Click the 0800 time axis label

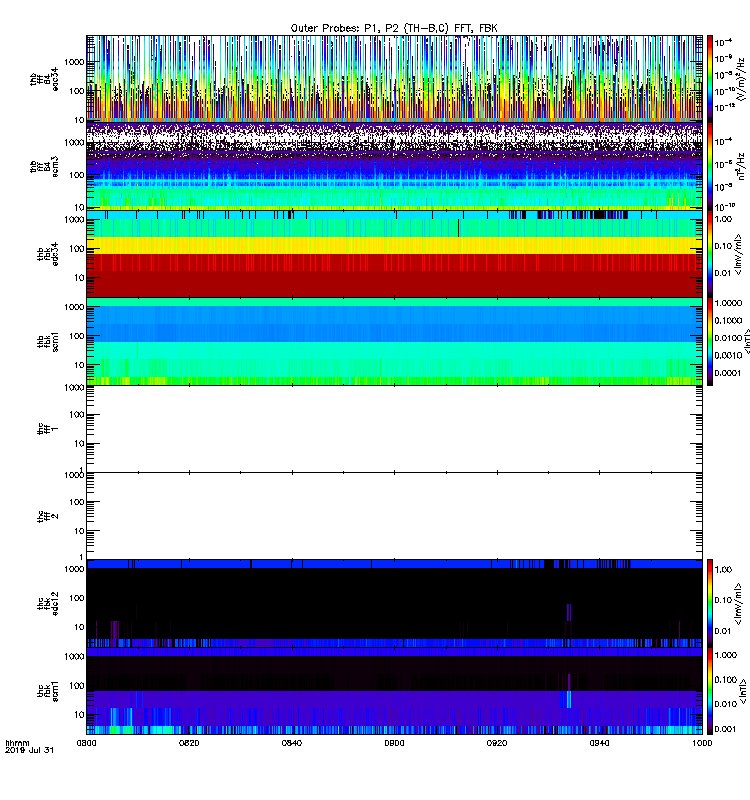pos(87,743)
